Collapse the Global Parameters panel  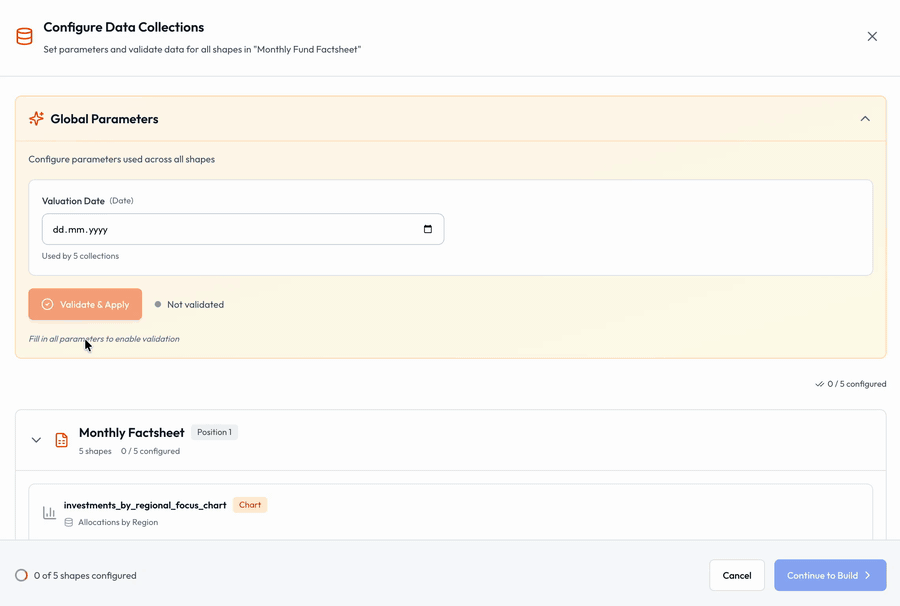tap(865, 118)
